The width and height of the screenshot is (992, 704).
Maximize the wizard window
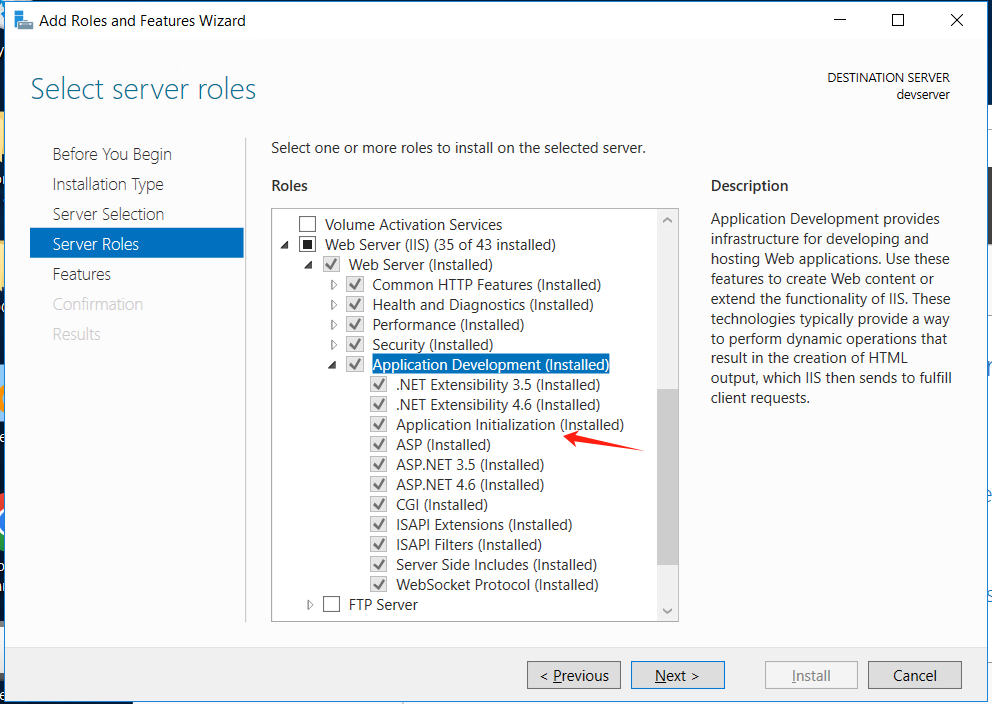click(898, 20)
